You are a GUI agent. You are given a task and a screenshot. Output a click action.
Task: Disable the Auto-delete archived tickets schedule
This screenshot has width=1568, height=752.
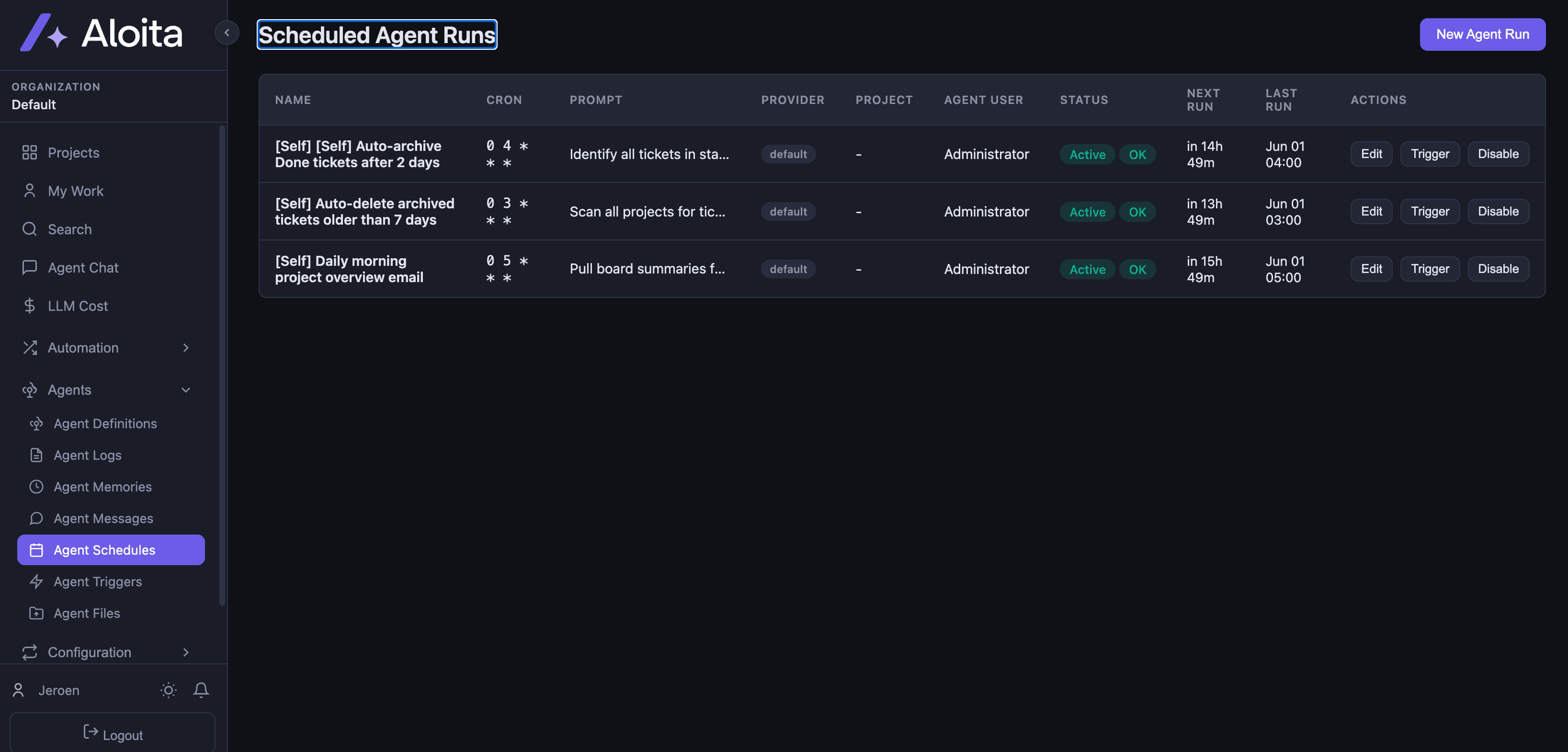point(1498,211)
